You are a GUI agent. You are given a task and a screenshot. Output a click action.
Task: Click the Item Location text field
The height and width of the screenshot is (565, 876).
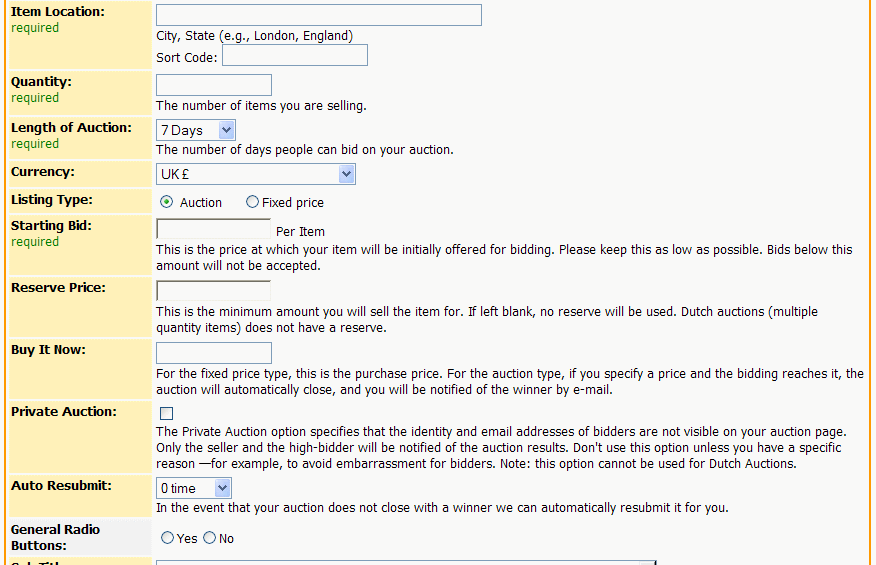[318, 15]
